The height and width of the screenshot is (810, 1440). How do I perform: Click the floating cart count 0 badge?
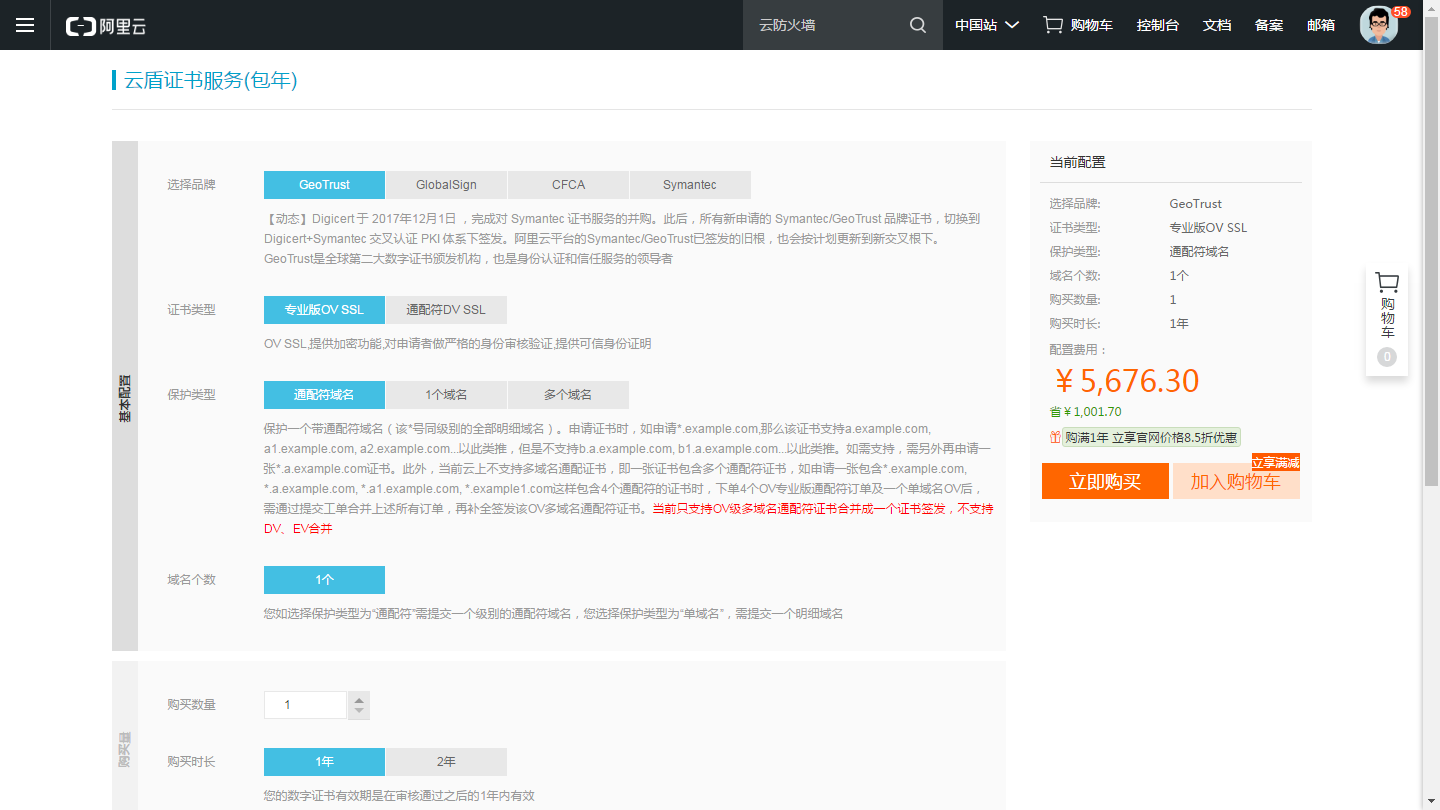[1387, 357]
